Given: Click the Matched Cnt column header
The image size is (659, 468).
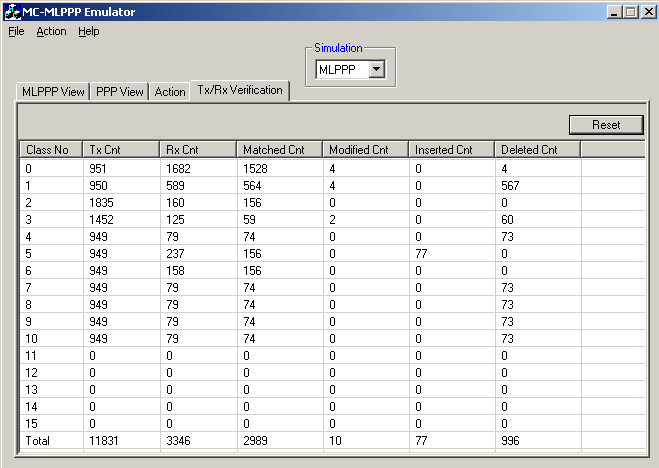Looking at the screenshot, I should [x=279, y=150].
